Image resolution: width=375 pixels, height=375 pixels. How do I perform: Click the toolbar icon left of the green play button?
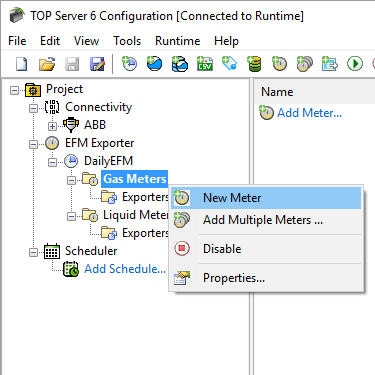[330, 64]
